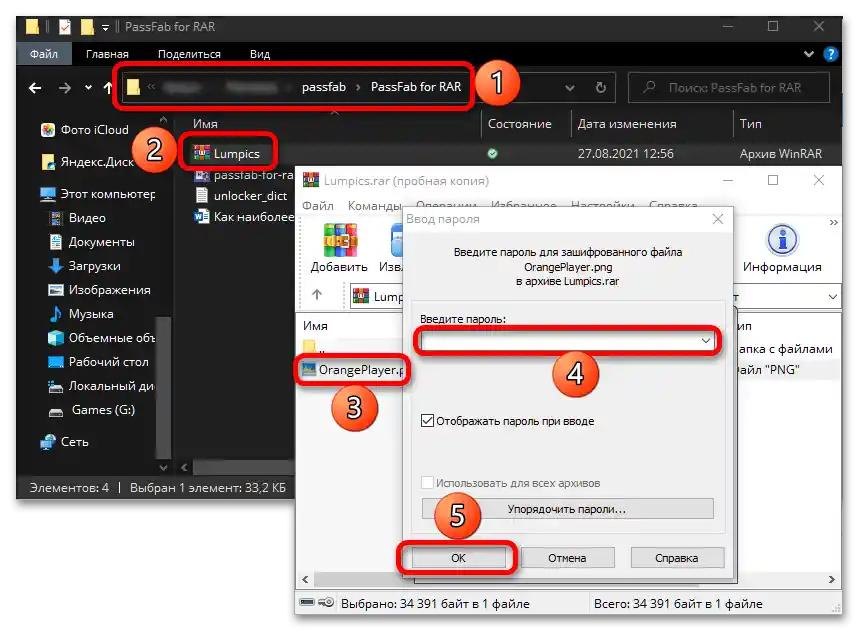The width and height of the screenshot is (859, 631).
Task: Select Яндекс.Диск in the sidebar
Action: [88, 162]
